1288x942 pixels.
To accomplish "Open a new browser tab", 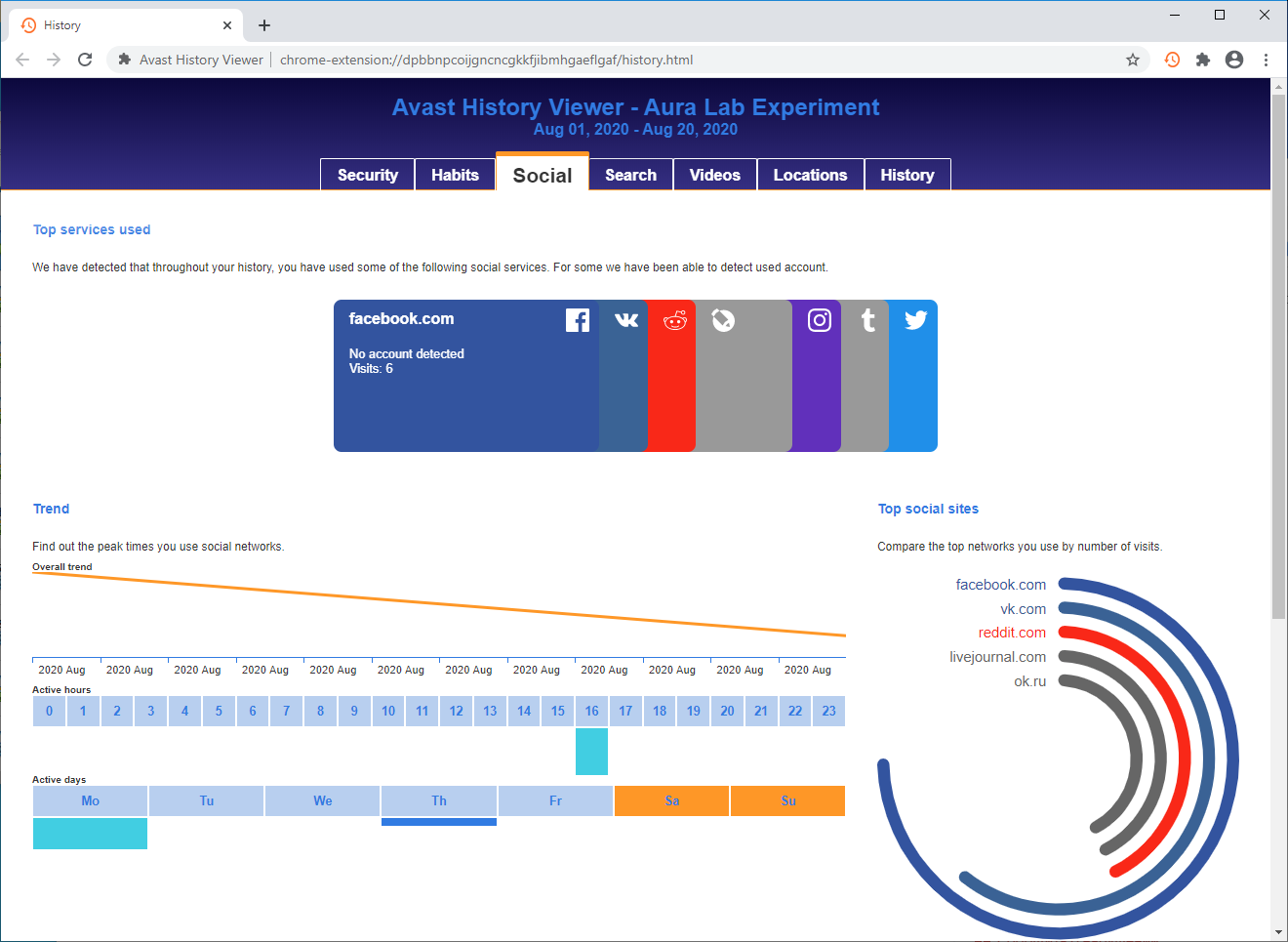I will click(264, 25).
